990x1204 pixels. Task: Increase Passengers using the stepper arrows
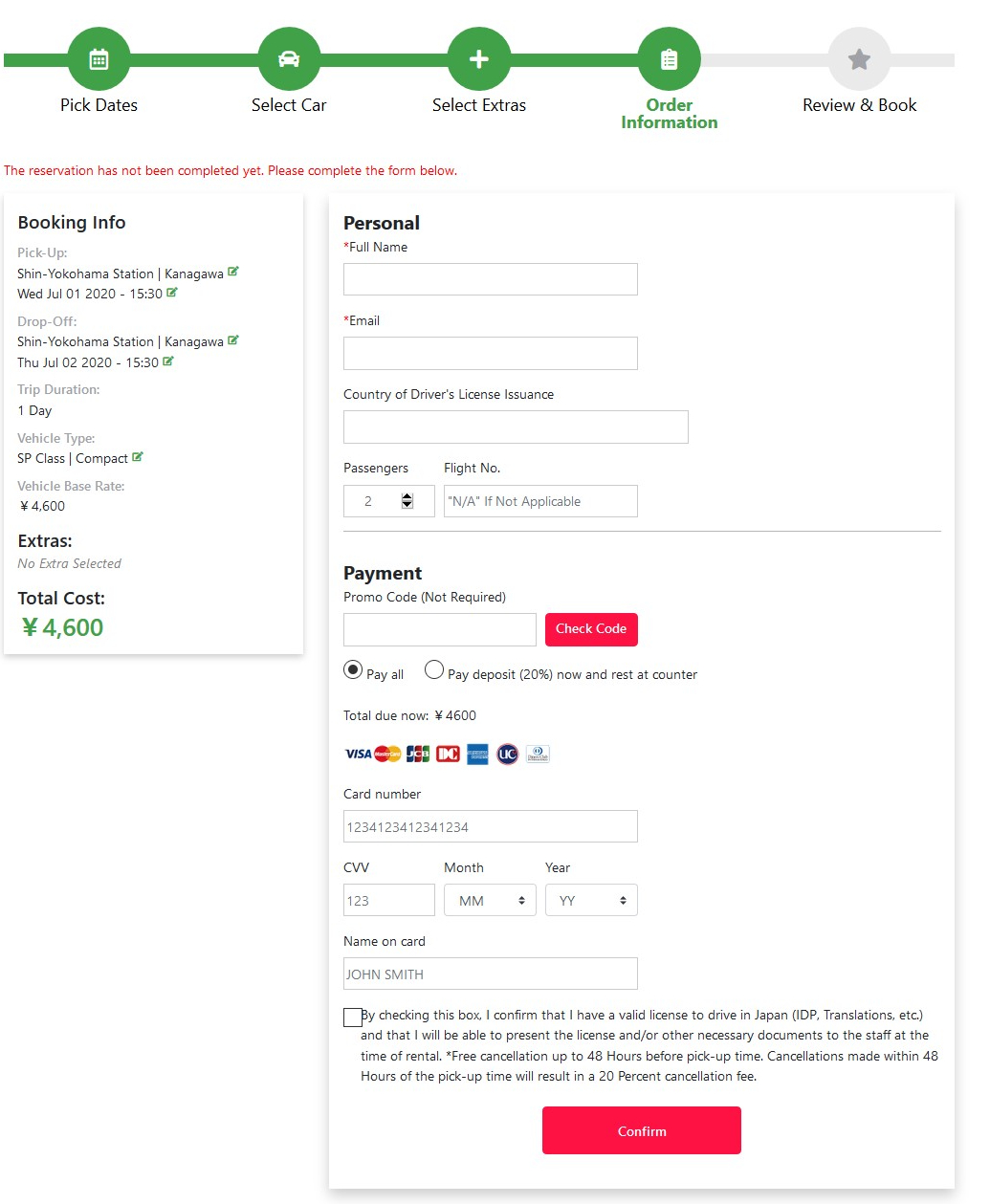click(x=407, y=495)
